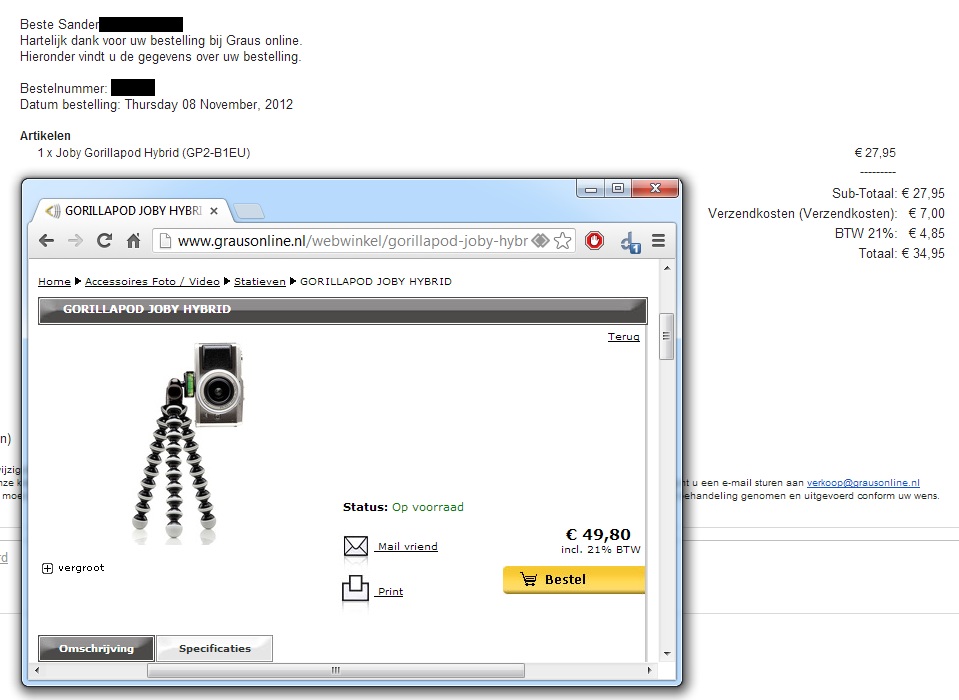
Task: Click the incl. 21% BTW text
Action: (x=601, y=550)
